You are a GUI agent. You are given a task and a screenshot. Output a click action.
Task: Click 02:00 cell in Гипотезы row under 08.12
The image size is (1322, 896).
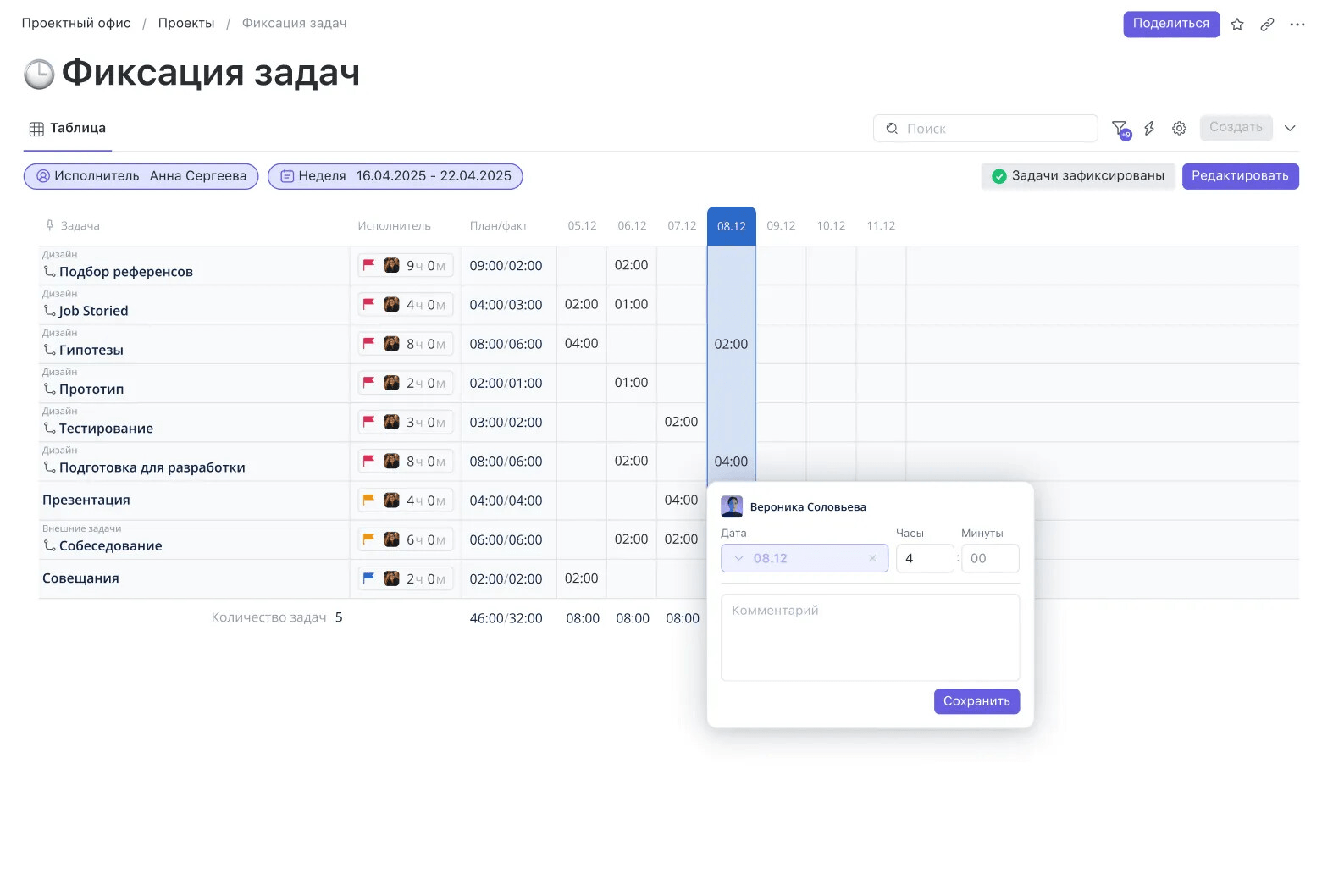(731, 344)
